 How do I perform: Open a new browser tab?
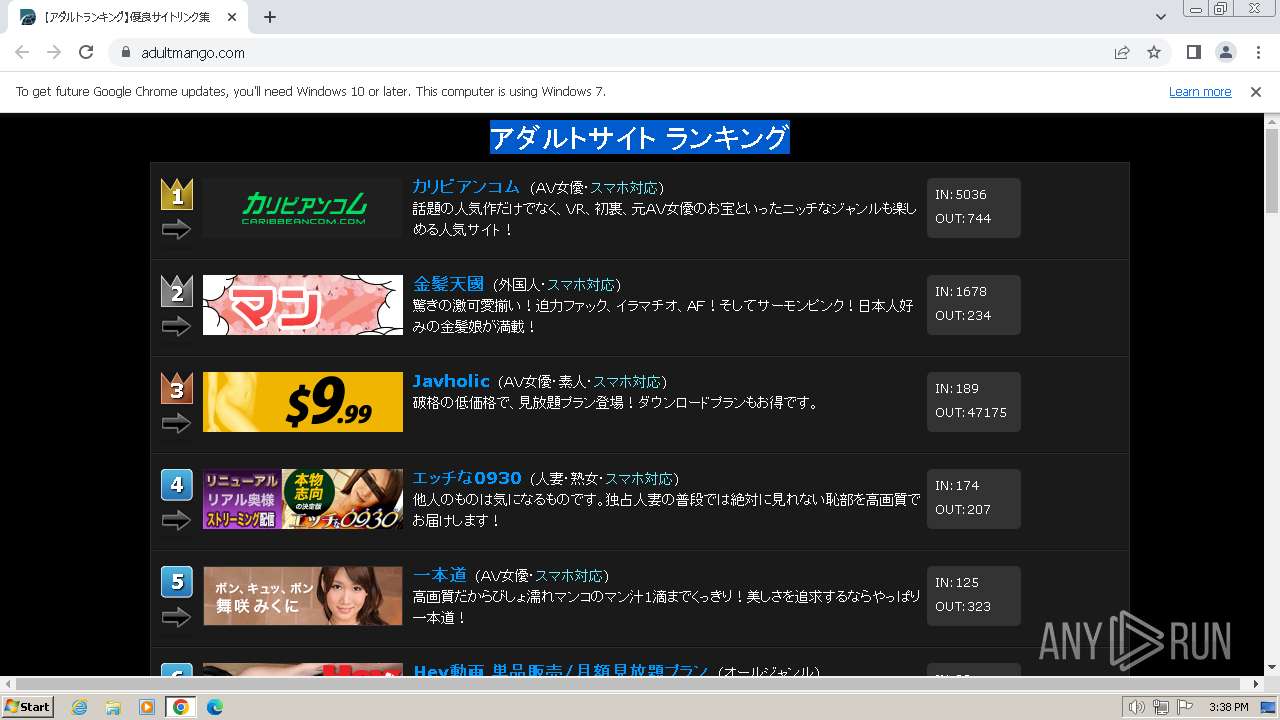coord(270,17)
